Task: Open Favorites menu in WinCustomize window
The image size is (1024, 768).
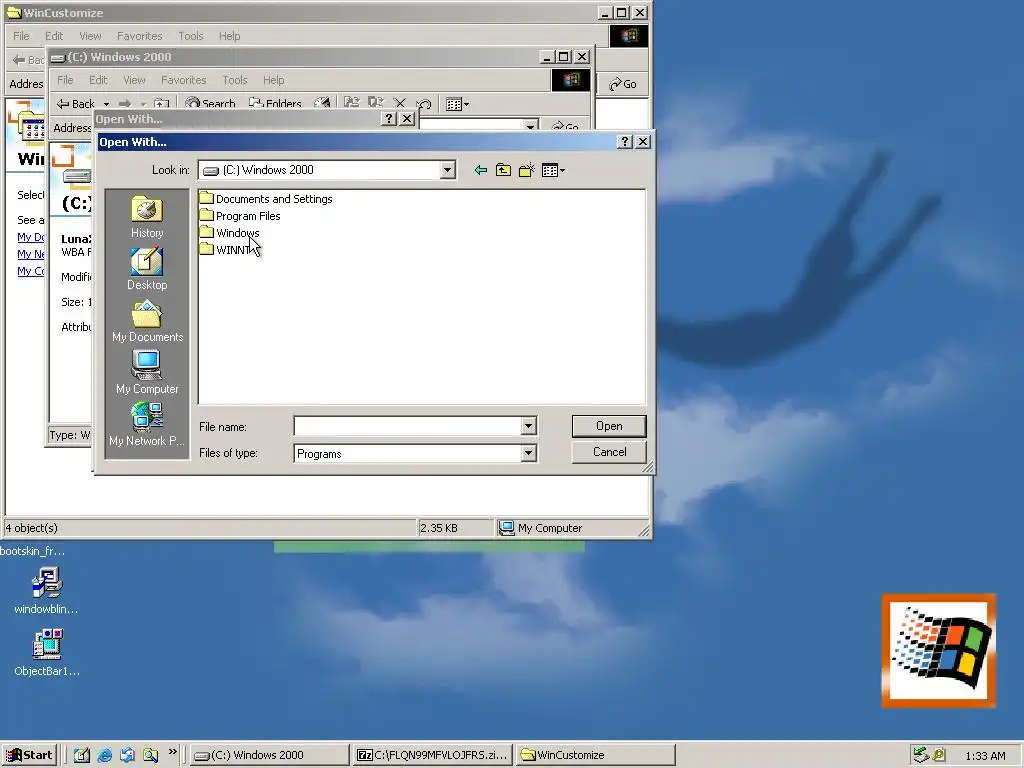Action: 139,36
